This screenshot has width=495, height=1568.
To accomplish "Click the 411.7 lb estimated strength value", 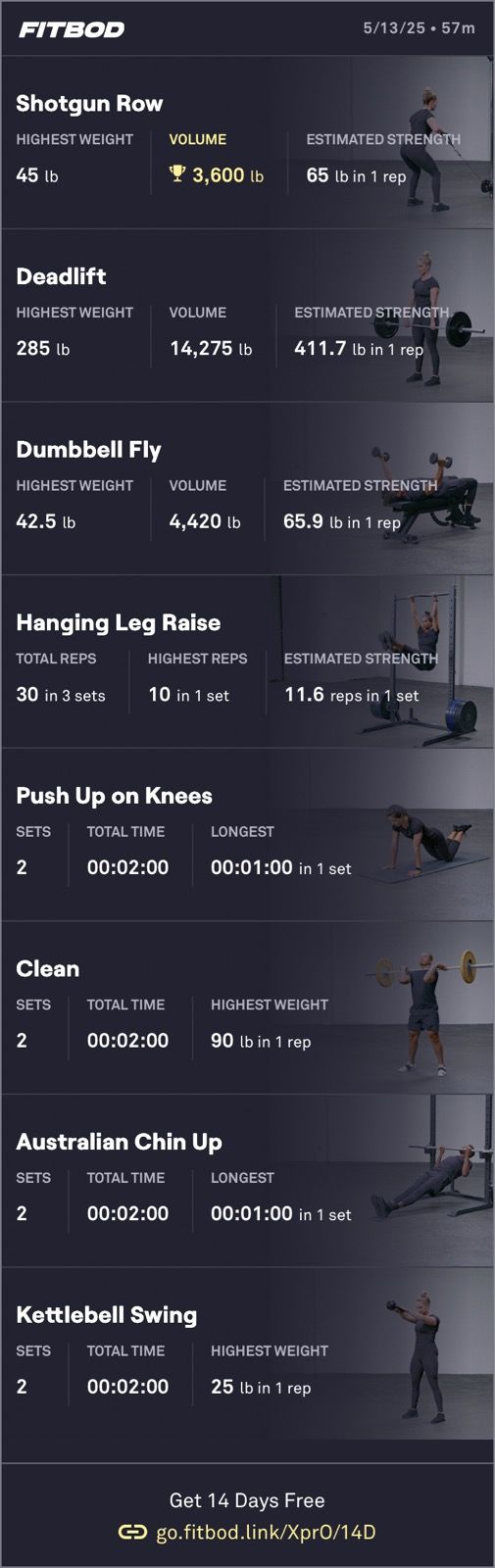I will 359,348.
